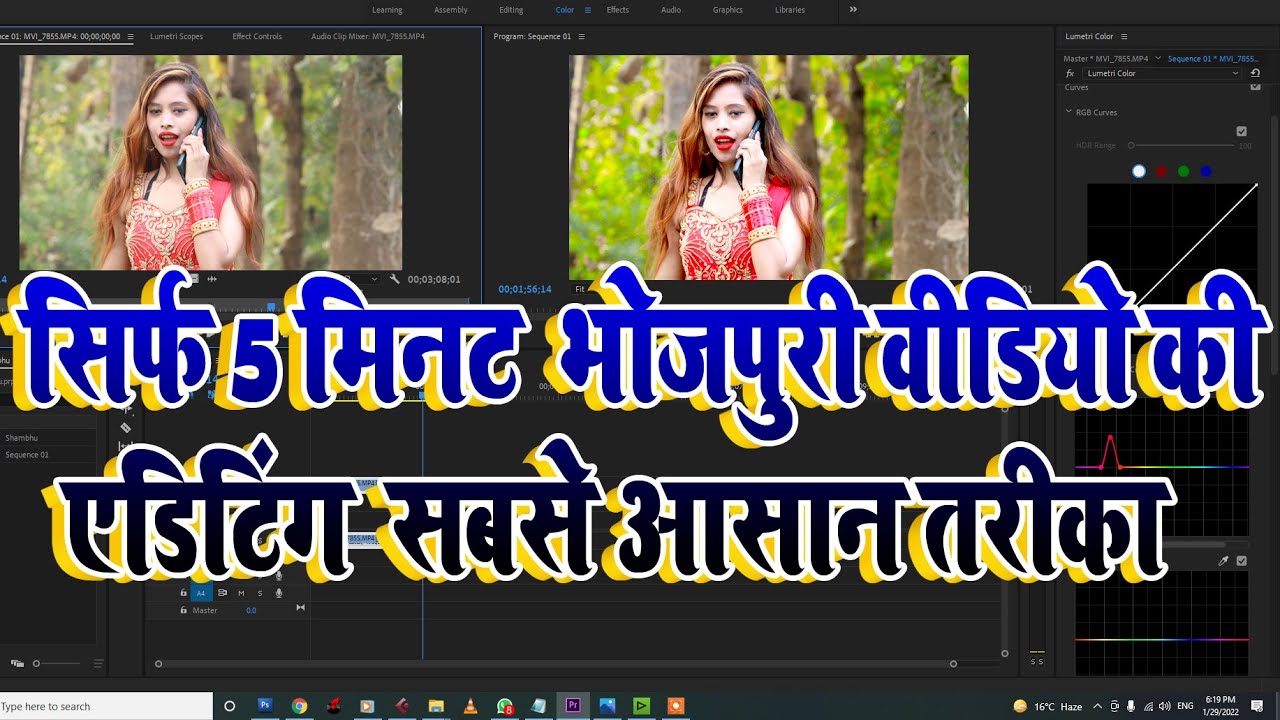
Task: Select the Sequence 01 * MVI_7855 tab
Action: click(1212, 59)
